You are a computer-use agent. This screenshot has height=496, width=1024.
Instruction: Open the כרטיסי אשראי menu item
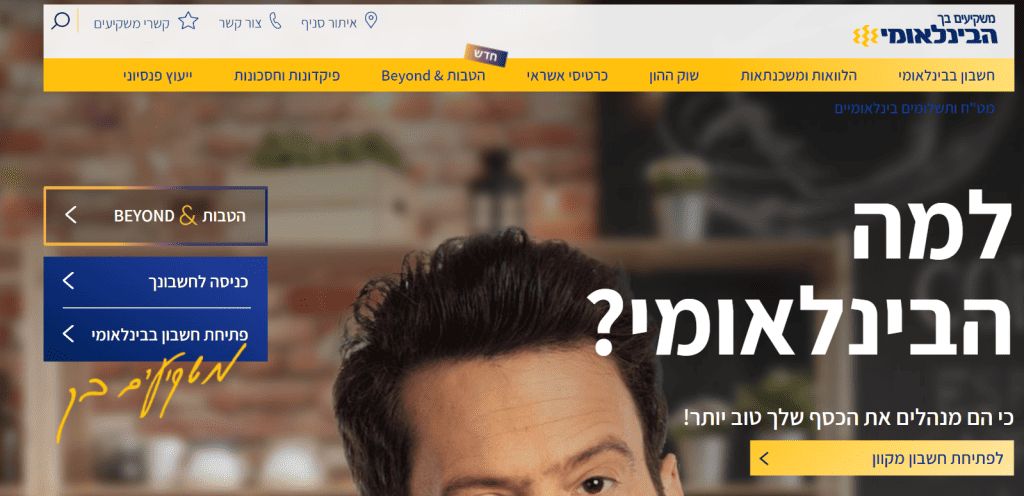point(568,75)
